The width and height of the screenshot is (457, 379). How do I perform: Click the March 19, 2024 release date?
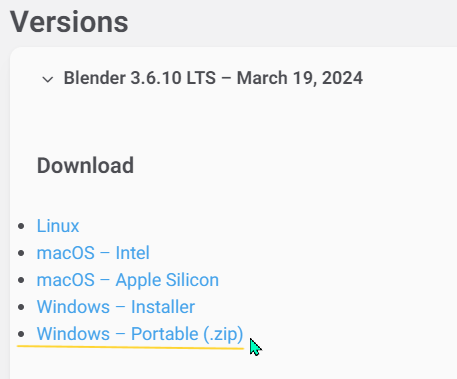pyautogui.click(x=300, y=78)
